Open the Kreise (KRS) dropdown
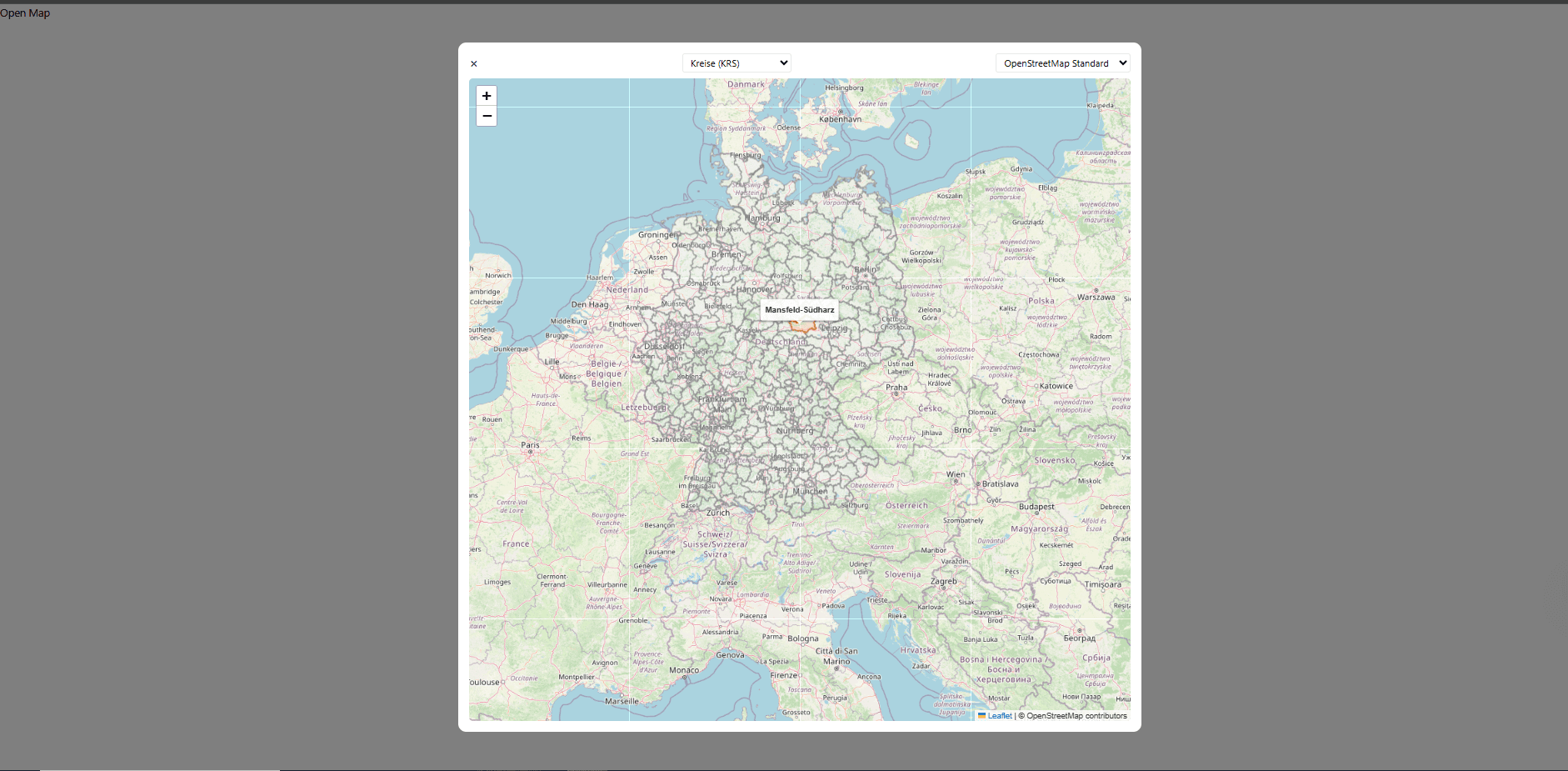The height and width of the screenshot is (771, 1568). pos(737,63)
